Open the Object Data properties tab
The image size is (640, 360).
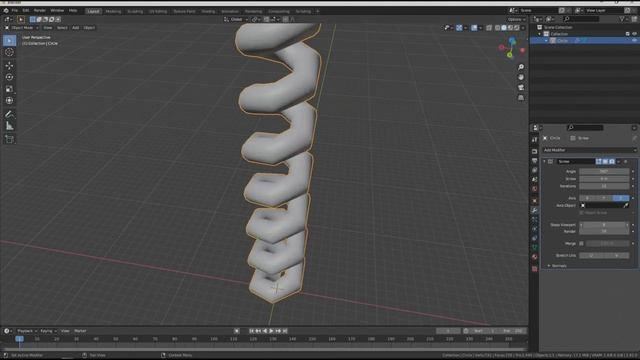click(535, 247)
